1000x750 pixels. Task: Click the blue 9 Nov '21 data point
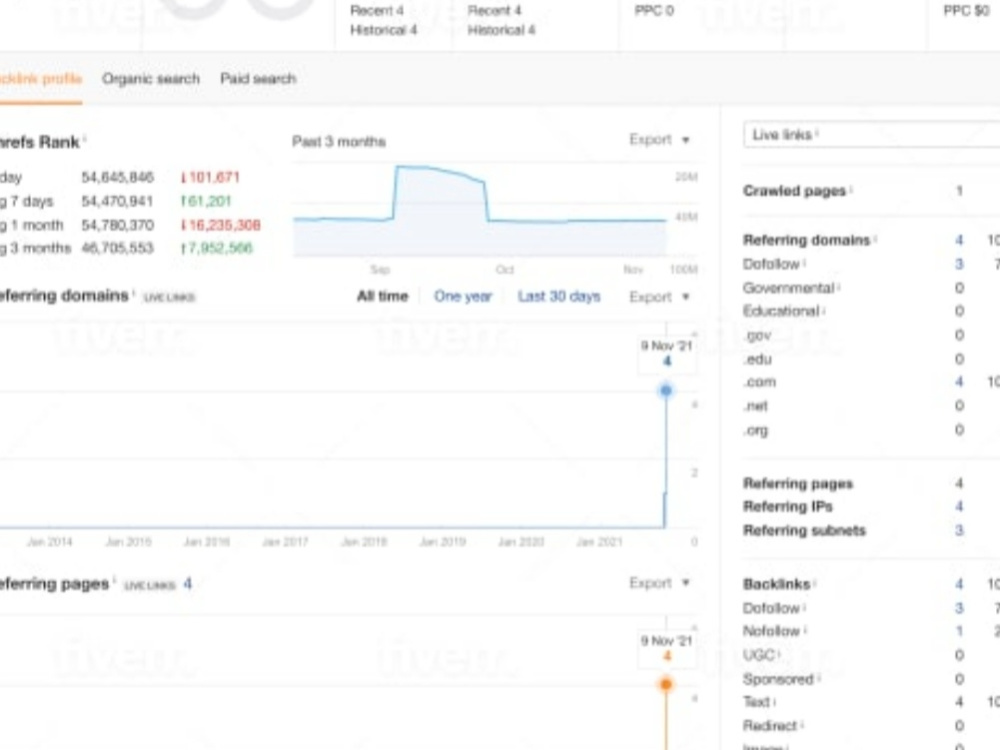tap(666, 390)
